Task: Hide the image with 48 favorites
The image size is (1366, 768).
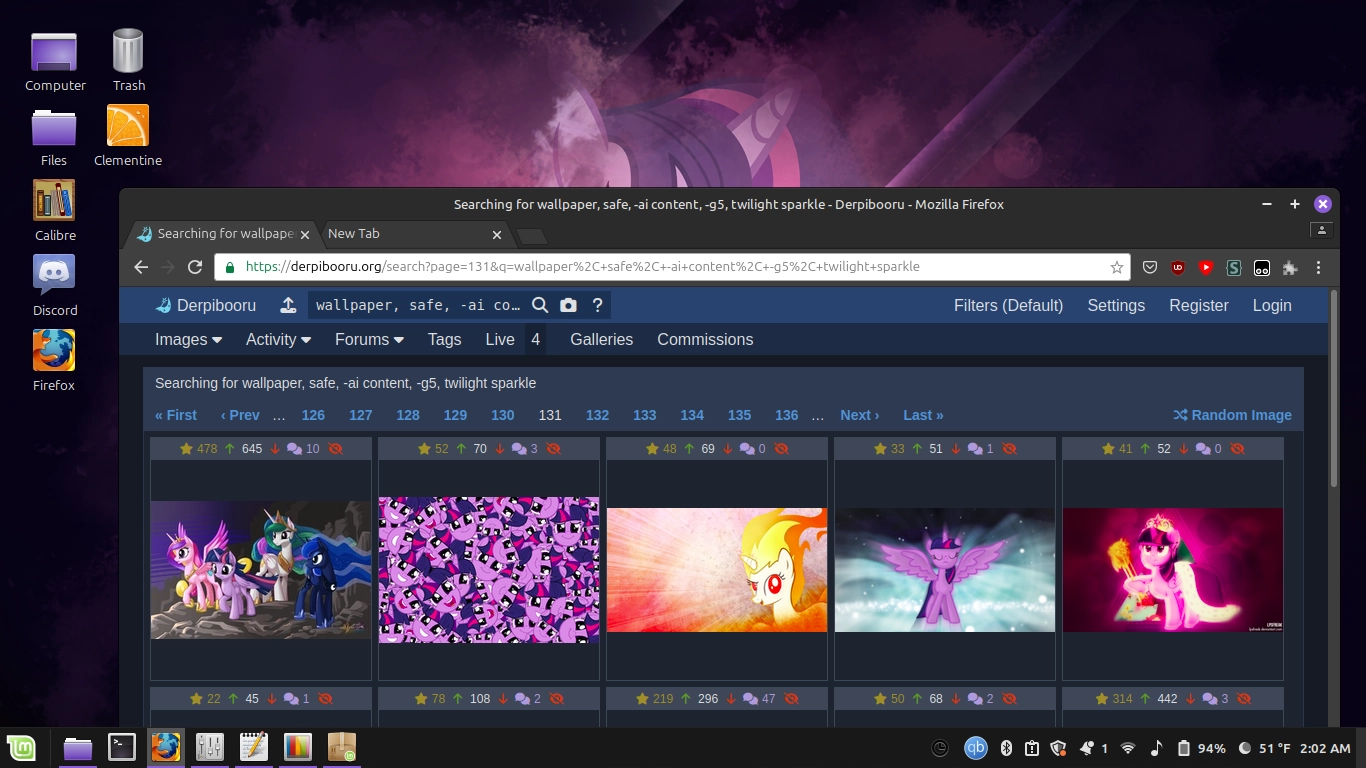Action: click(781, 449)
